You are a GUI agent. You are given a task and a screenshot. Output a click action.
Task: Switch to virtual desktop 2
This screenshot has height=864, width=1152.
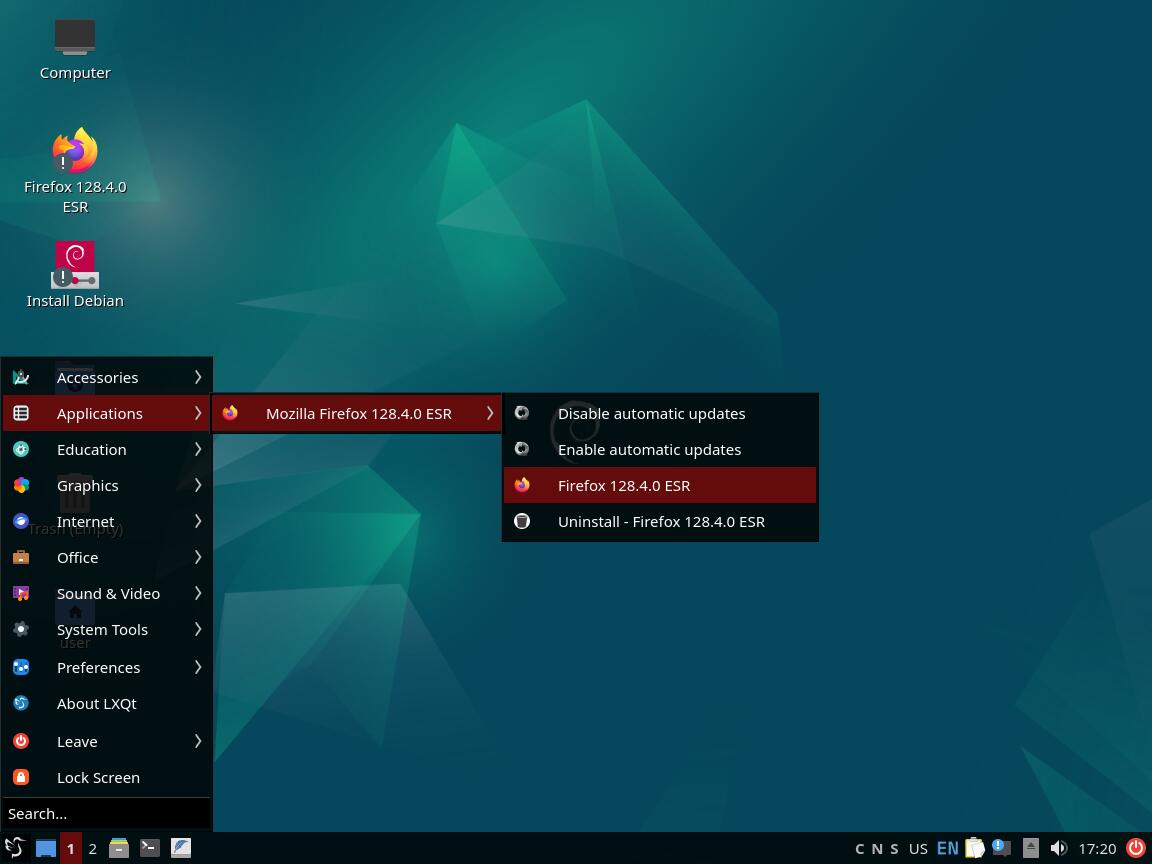(93, 849)
